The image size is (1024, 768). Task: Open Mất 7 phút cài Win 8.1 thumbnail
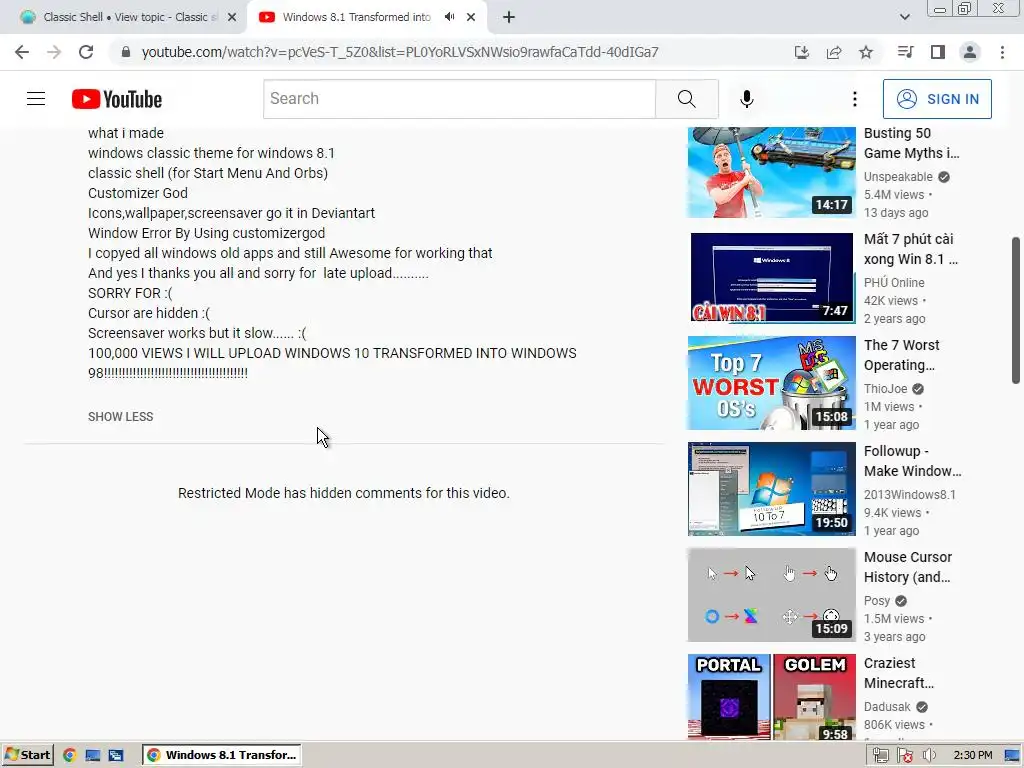(x=771, y=278)
